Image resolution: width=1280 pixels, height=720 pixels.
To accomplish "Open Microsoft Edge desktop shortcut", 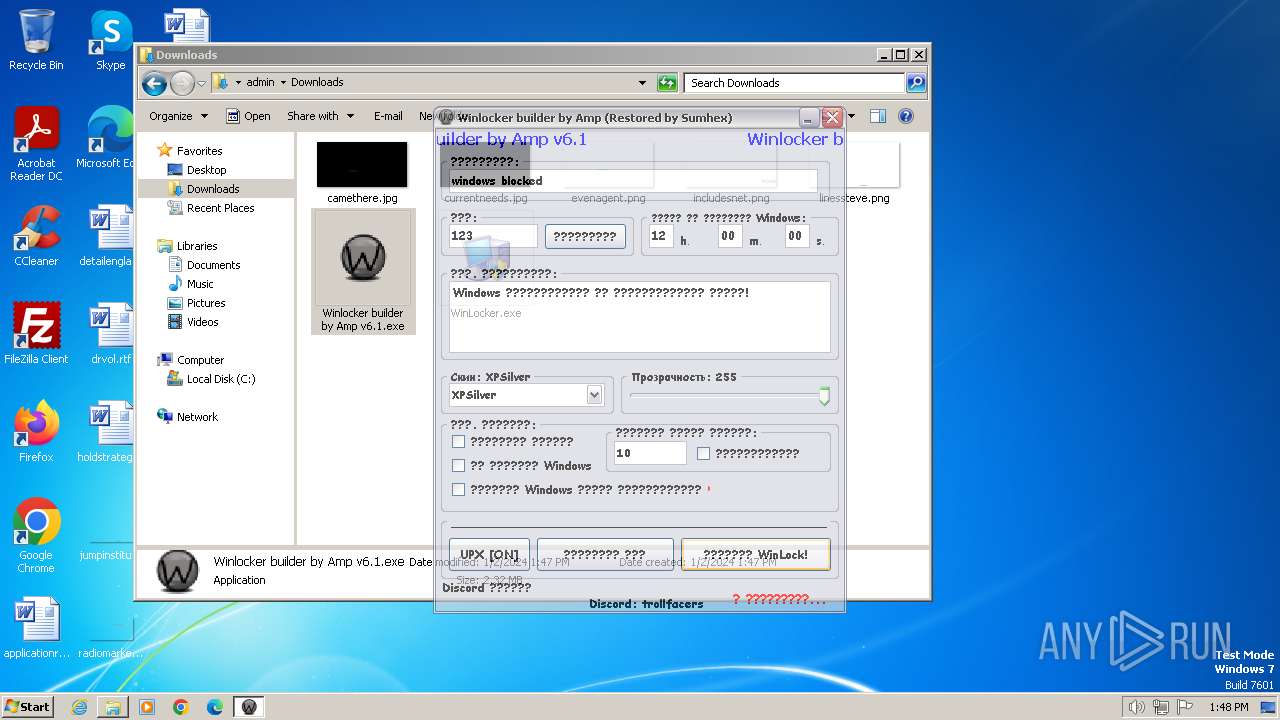I will click(108, 138).
